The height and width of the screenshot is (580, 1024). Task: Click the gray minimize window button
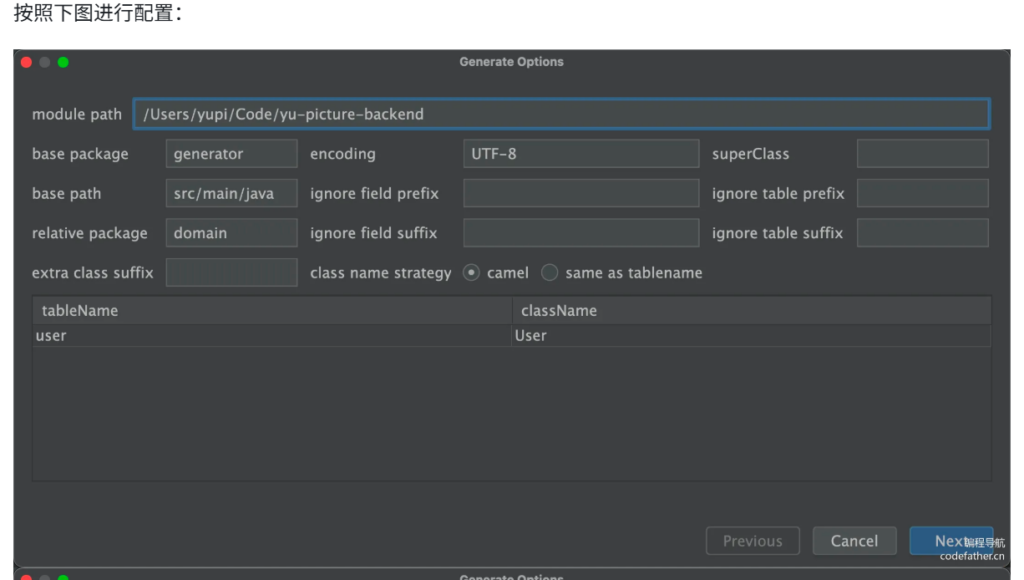[x=45, y=62]
